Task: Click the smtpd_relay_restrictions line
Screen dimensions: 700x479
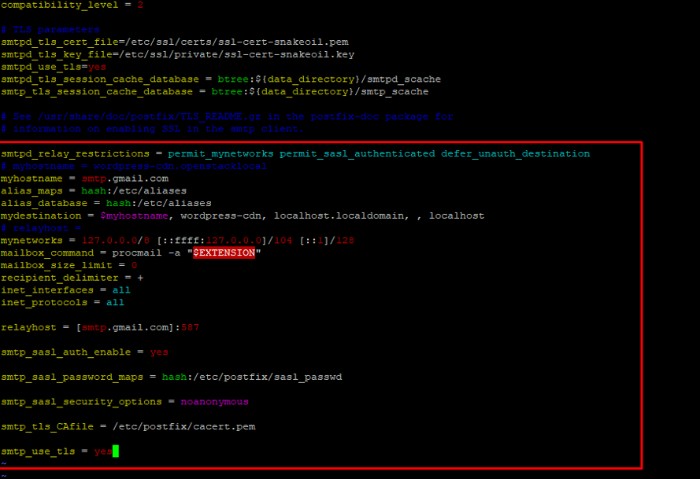Action: tap(295, 154)
